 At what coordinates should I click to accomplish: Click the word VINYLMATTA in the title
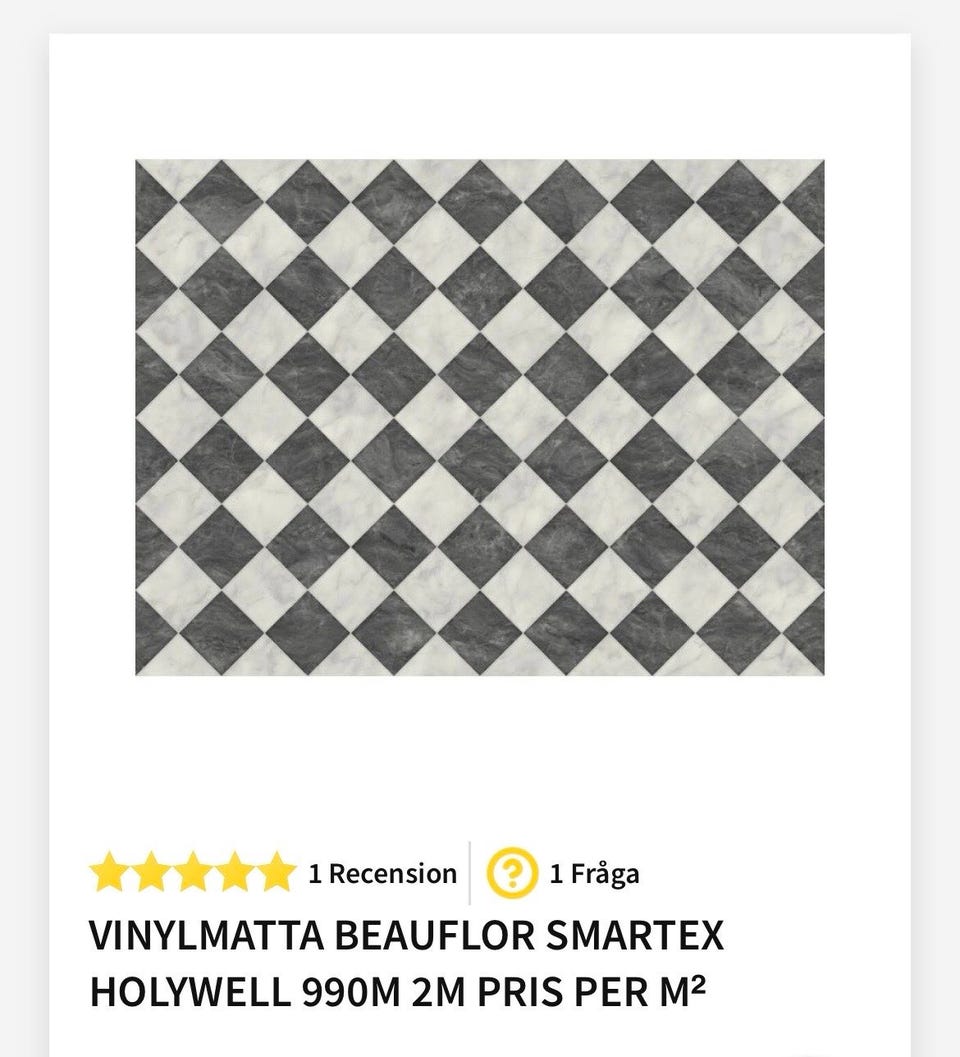pyautogui.click(x=206, y=936)
